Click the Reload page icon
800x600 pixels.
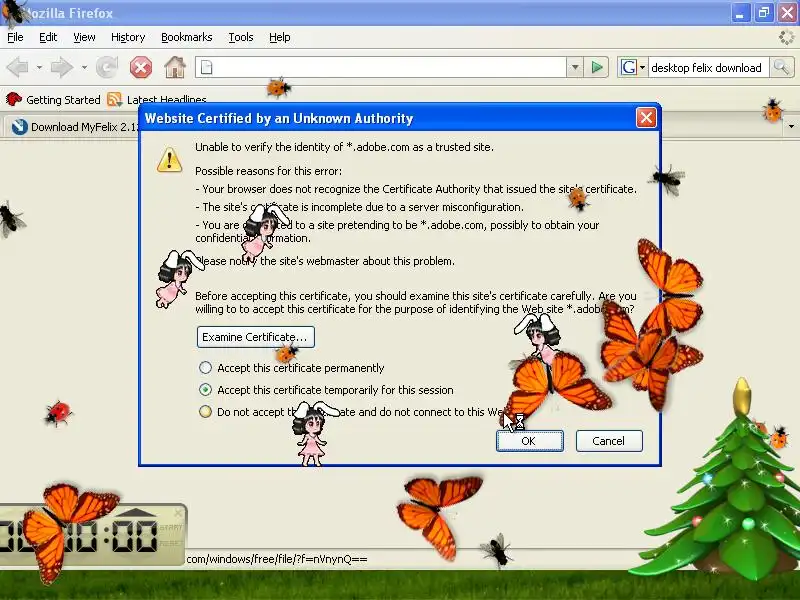tap(107, 67)
